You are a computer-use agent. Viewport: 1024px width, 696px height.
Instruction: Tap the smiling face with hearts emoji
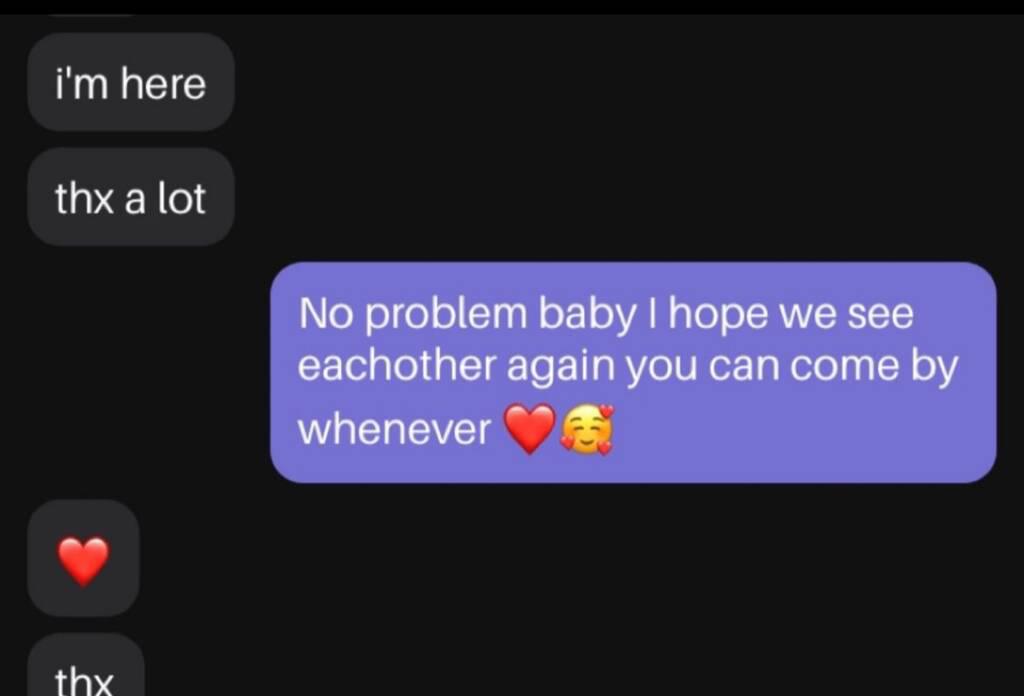coord(588,429)
